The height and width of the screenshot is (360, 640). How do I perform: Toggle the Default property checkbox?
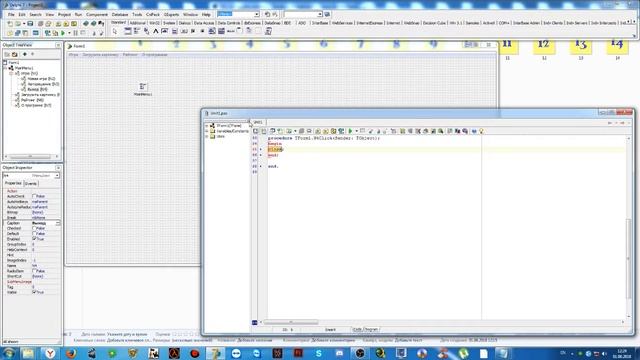[34, 233]
